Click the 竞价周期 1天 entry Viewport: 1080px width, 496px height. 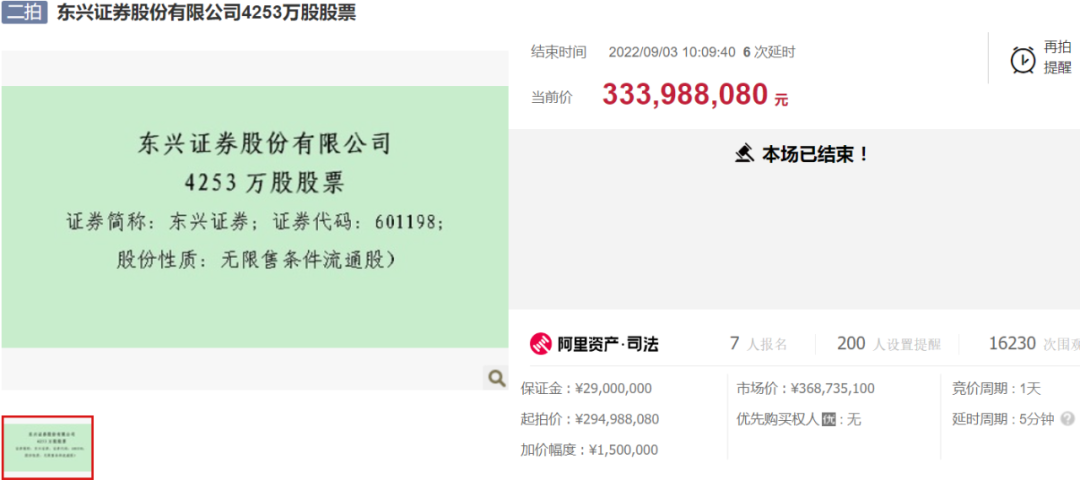click(996, 389)
